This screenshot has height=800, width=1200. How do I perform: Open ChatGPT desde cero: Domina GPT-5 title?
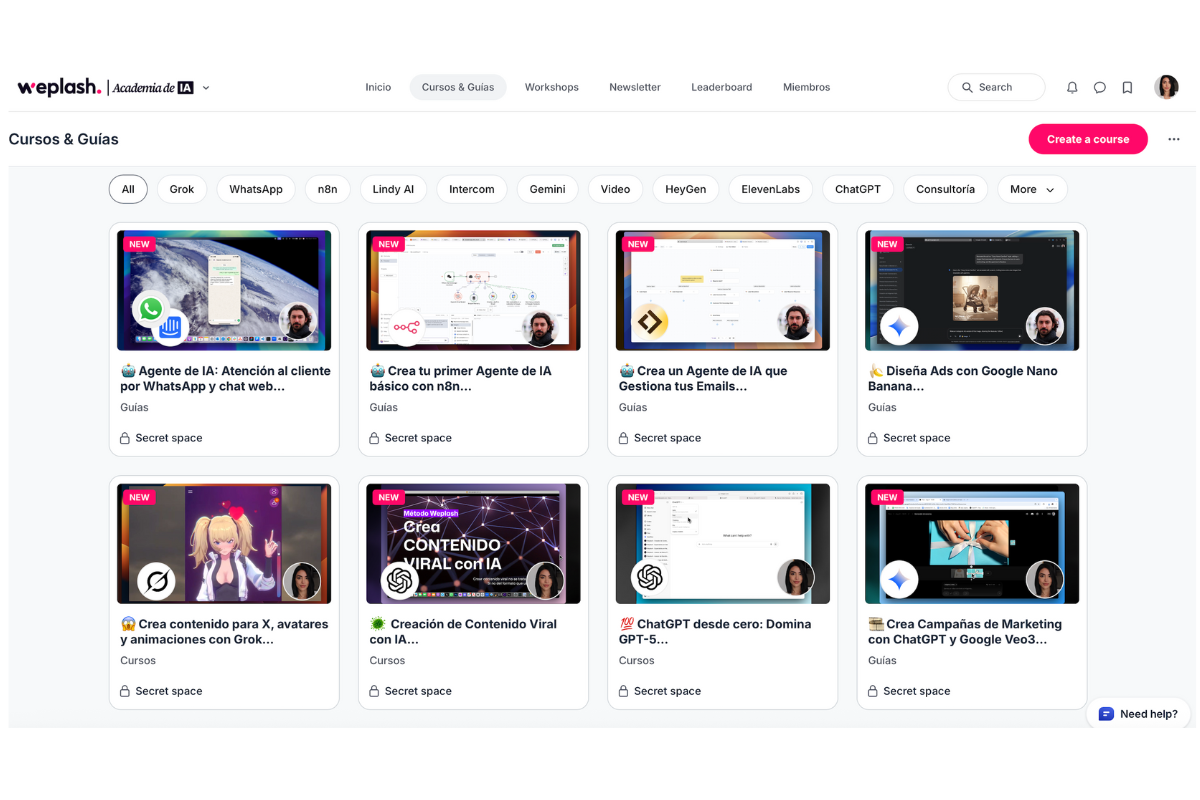coord(714,631)
